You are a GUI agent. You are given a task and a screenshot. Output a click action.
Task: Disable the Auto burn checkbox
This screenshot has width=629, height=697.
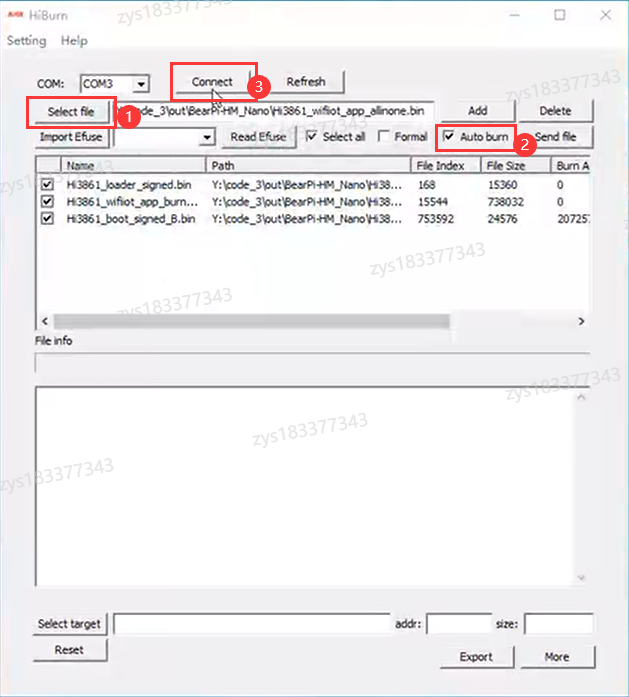click(x=449, y=136)
